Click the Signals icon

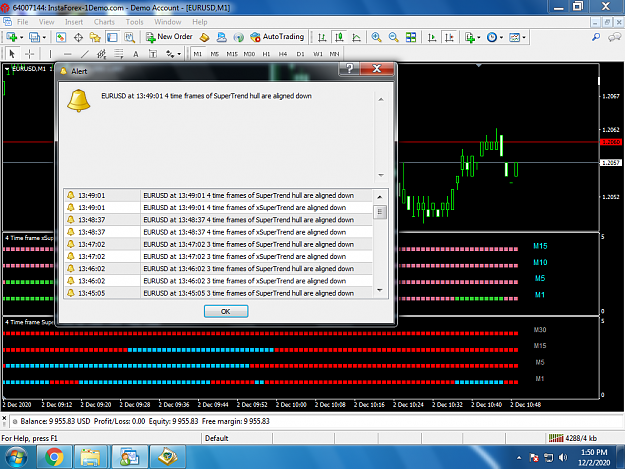[x=238, y=37]
